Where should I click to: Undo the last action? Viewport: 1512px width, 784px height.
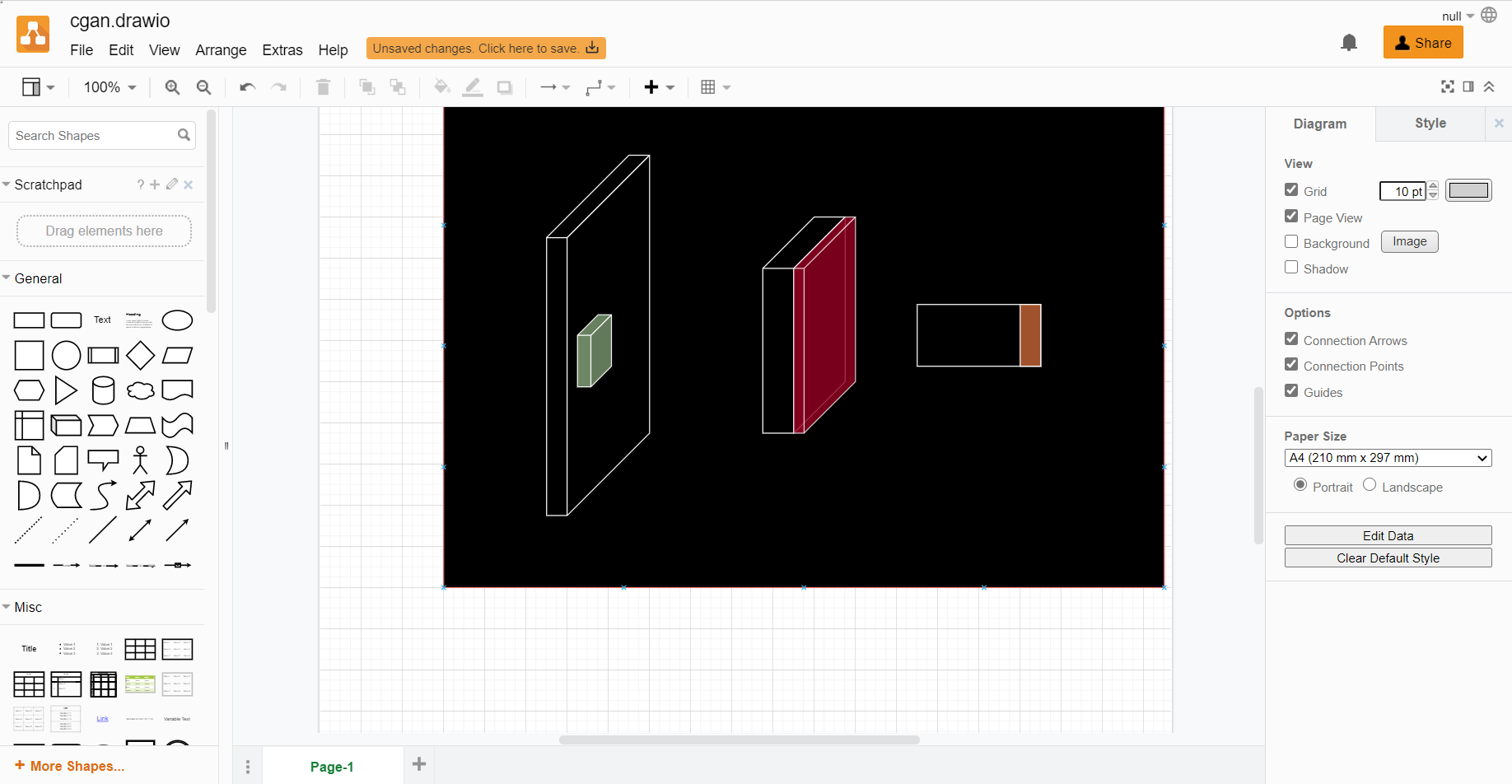247,87
